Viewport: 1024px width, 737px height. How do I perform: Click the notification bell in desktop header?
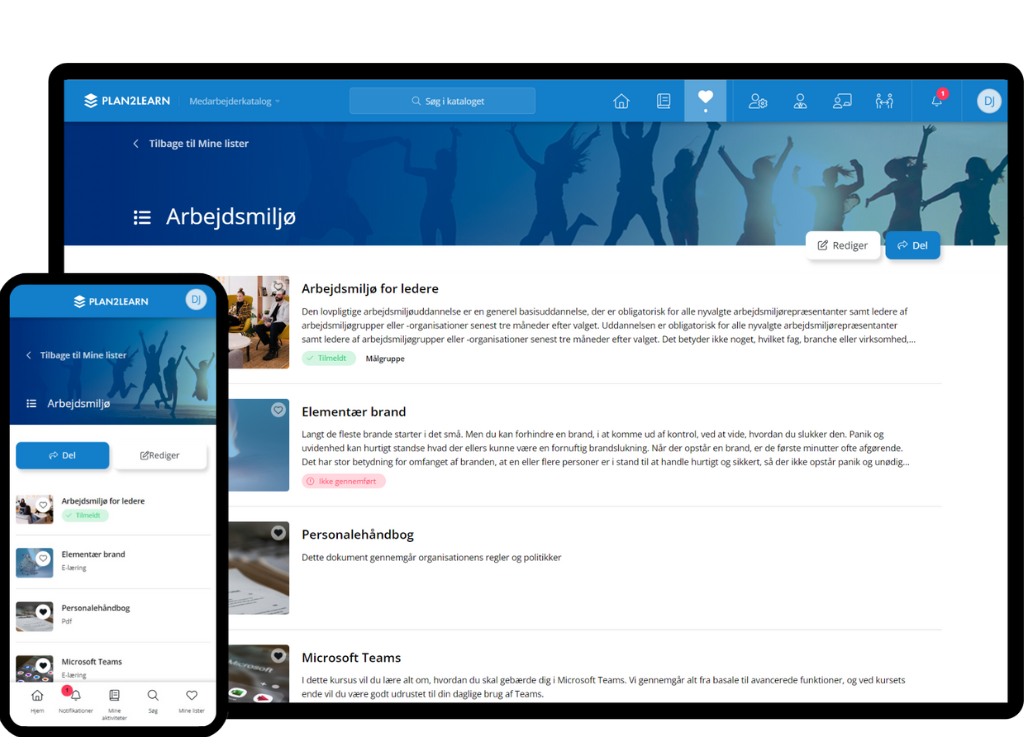click(x=937, y=101)
